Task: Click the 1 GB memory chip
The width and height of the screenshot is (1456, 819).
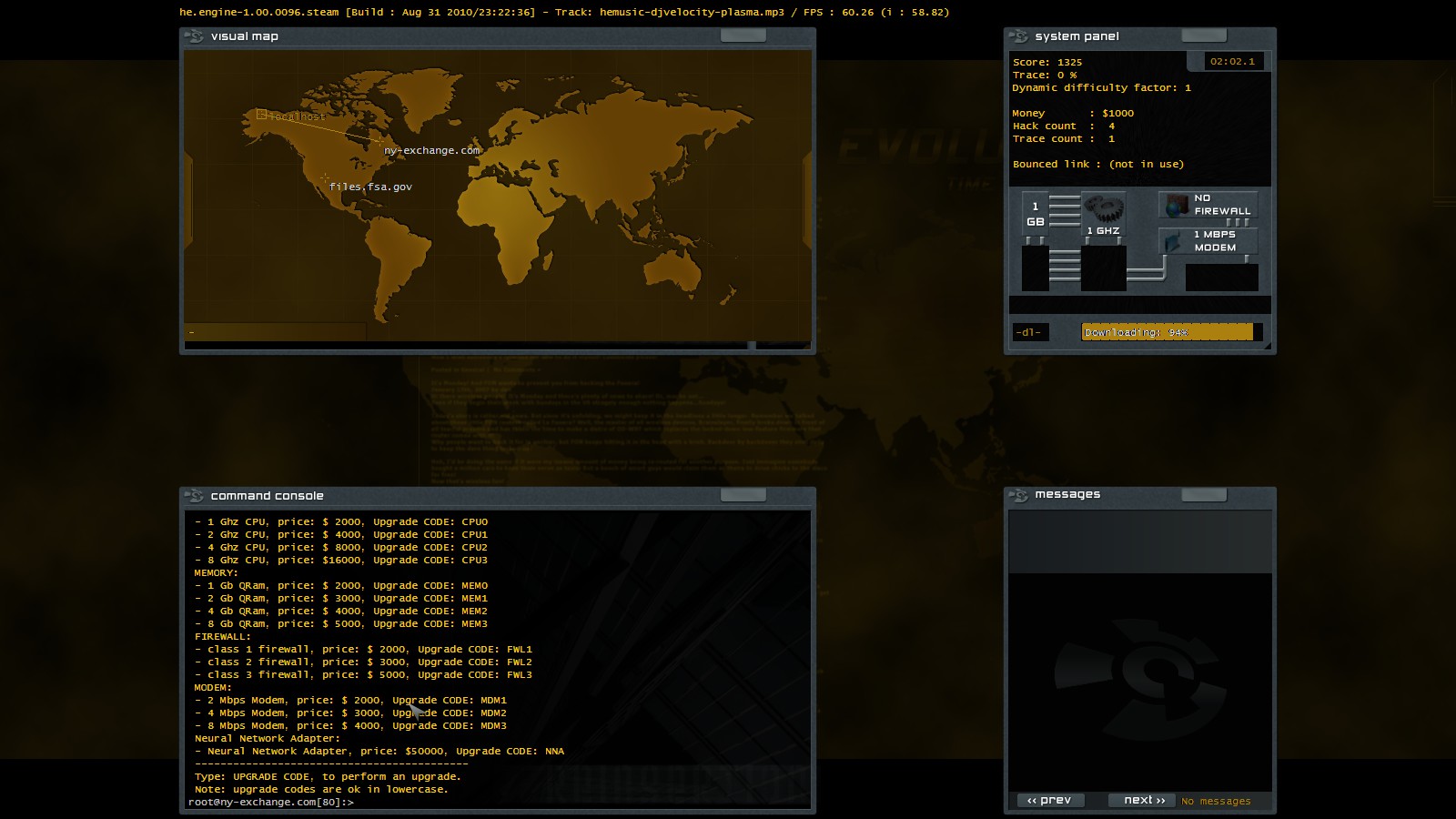Action: 1035,215
